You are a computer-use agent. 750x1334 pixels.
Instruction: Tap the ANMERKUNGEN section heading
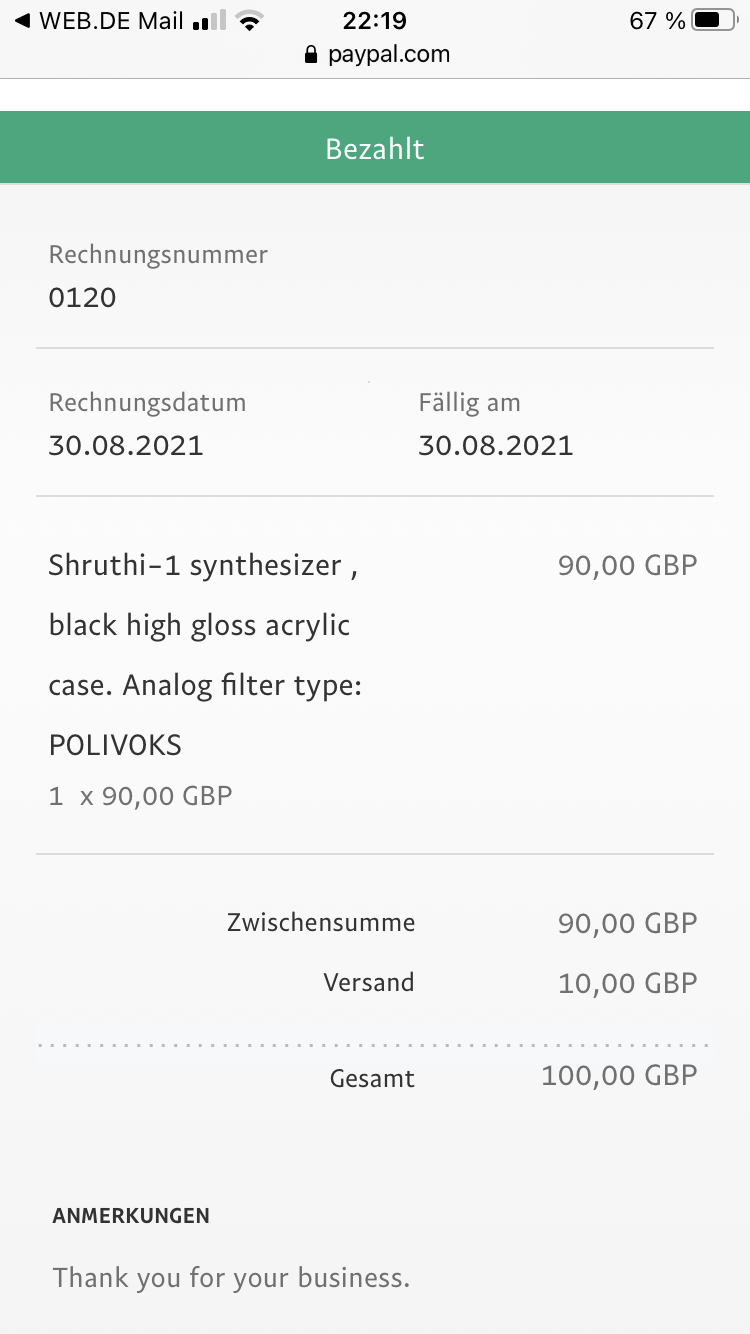[x=131, y=1216]
